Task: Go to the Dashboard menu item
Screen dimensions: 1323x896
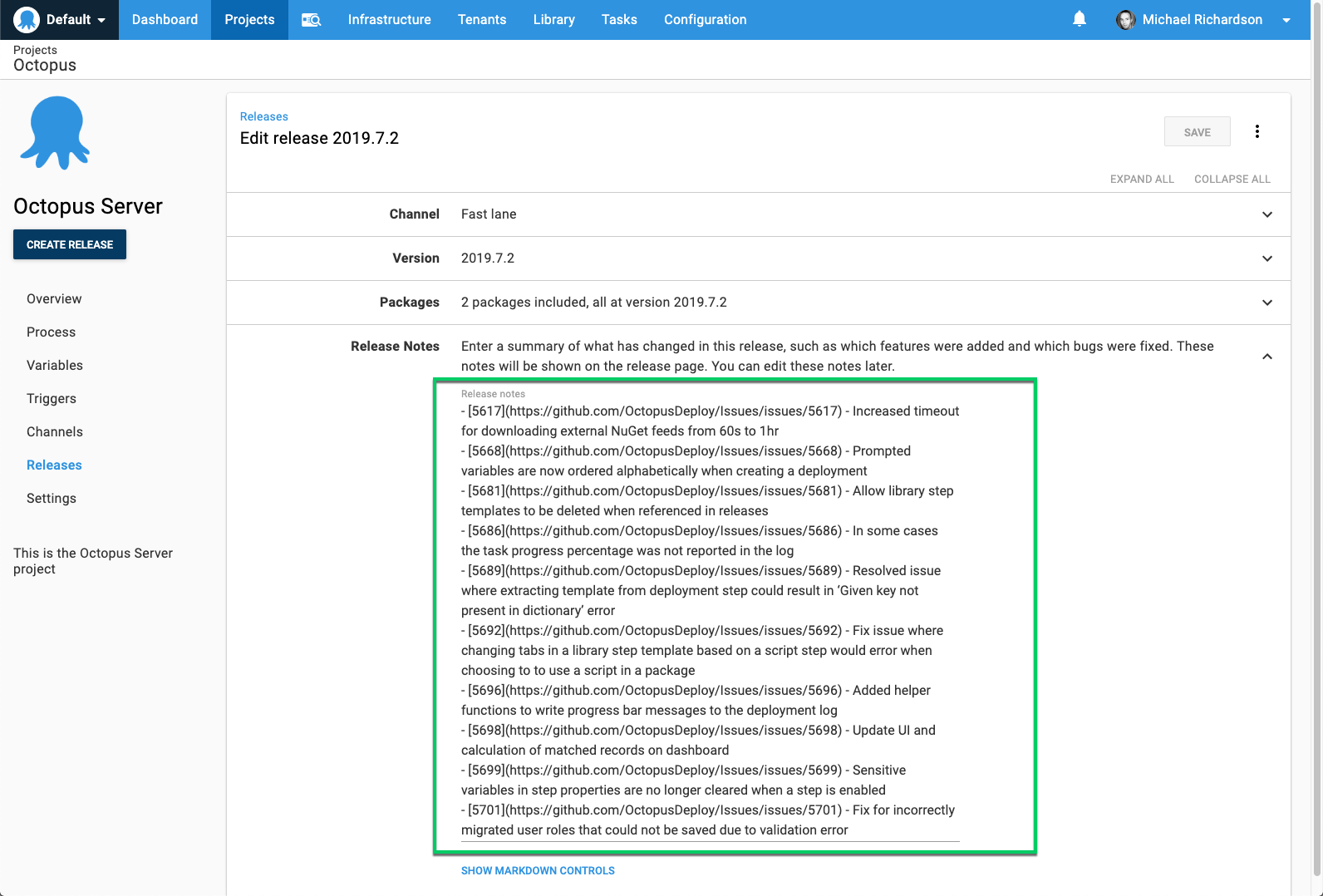Action: click(165, 20)
